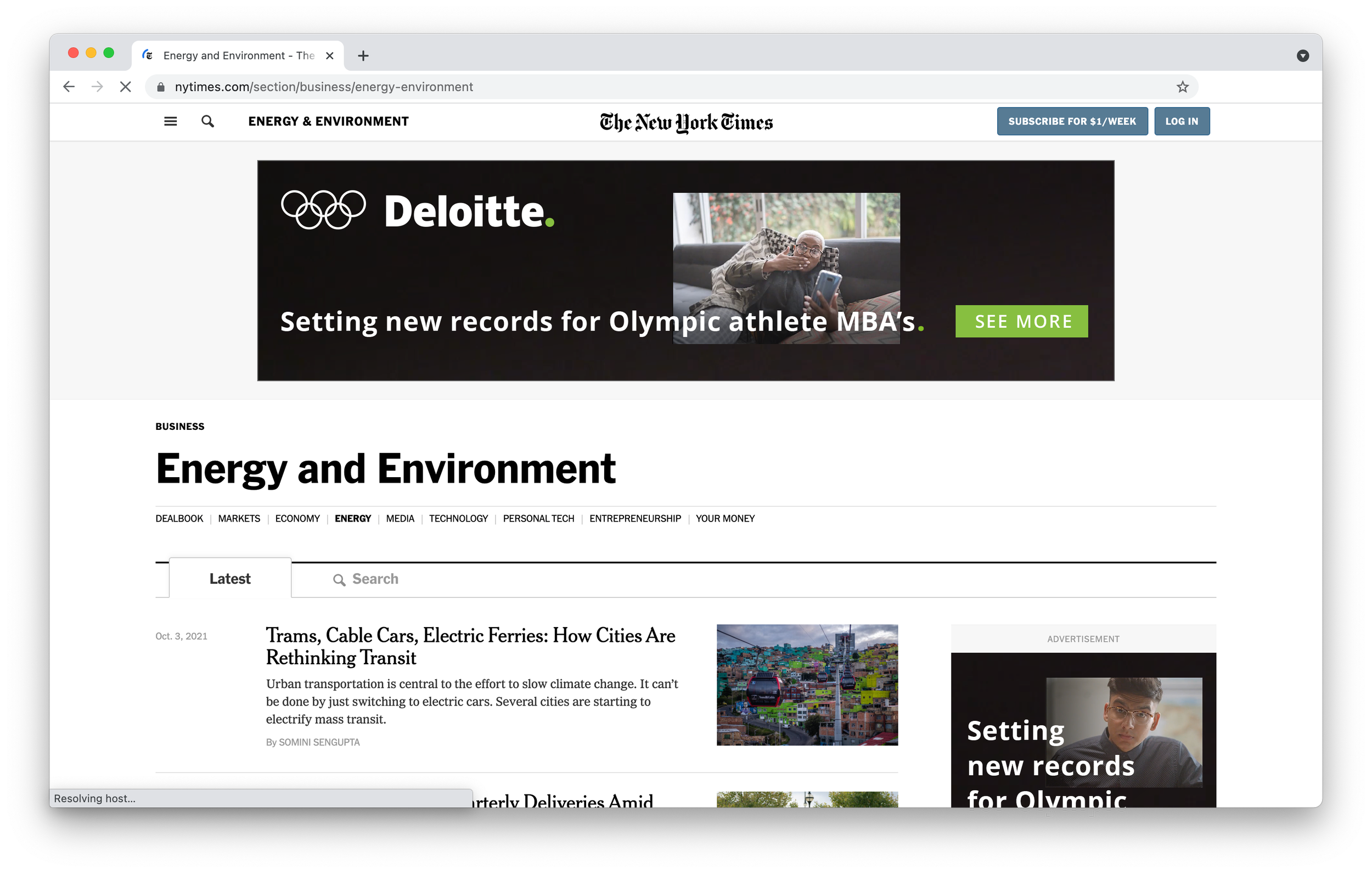The image size is (1372, 873).
Task: Click See More on Deloitte ad
Action: [x=1021, y=322]
